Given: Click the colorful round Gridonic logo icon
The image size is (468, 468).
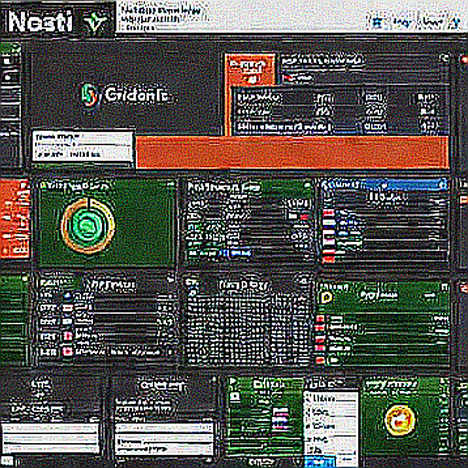Looking at the screenshot, I should pyautogui.click(x=89, y=95).
